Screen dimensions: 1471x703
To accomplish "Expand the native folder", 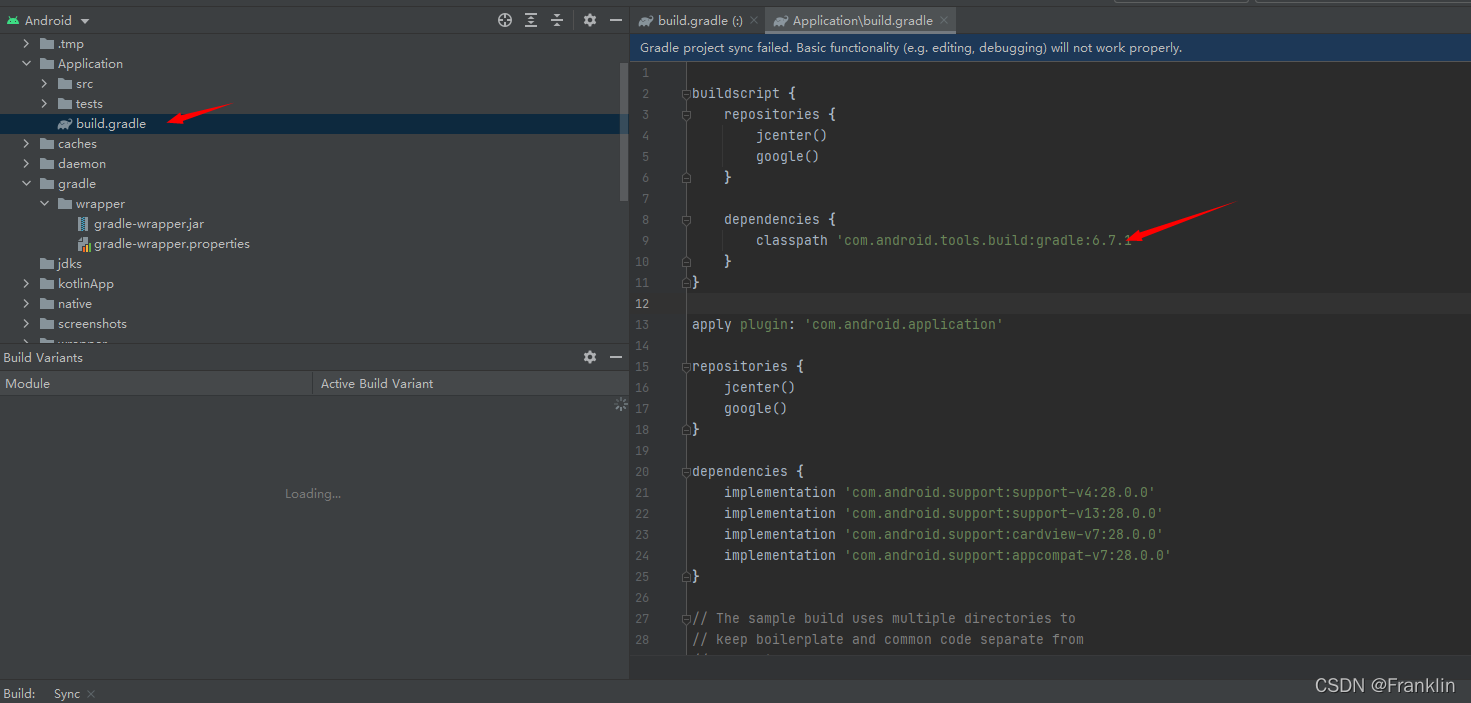I will (x=27, y=303).
